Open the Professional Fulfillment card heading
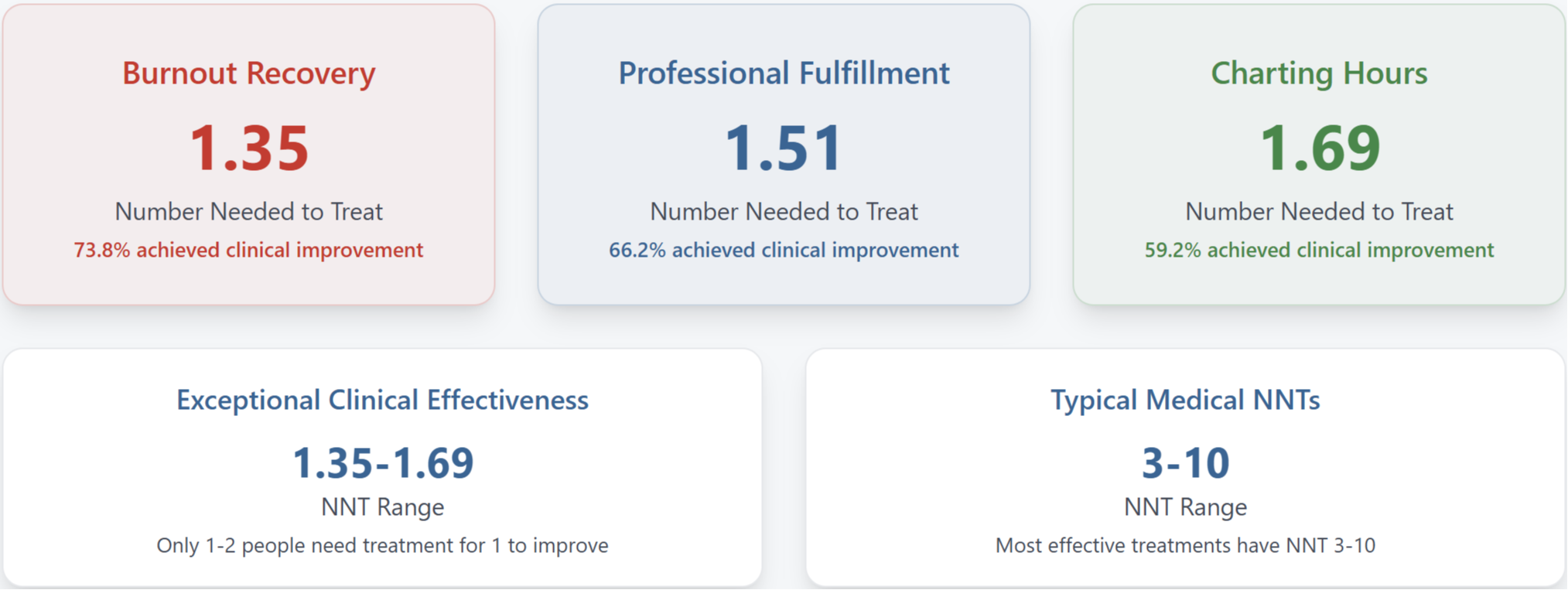Screen dimensions: 1568x590 [x=784, y=73]
